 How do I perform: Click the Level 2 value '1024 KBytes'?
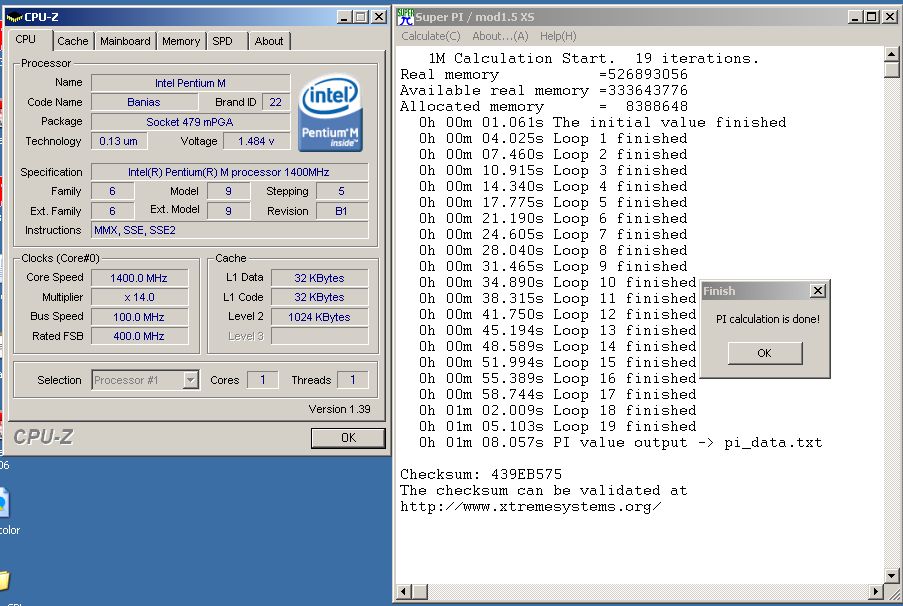click(x=320, y=317)
